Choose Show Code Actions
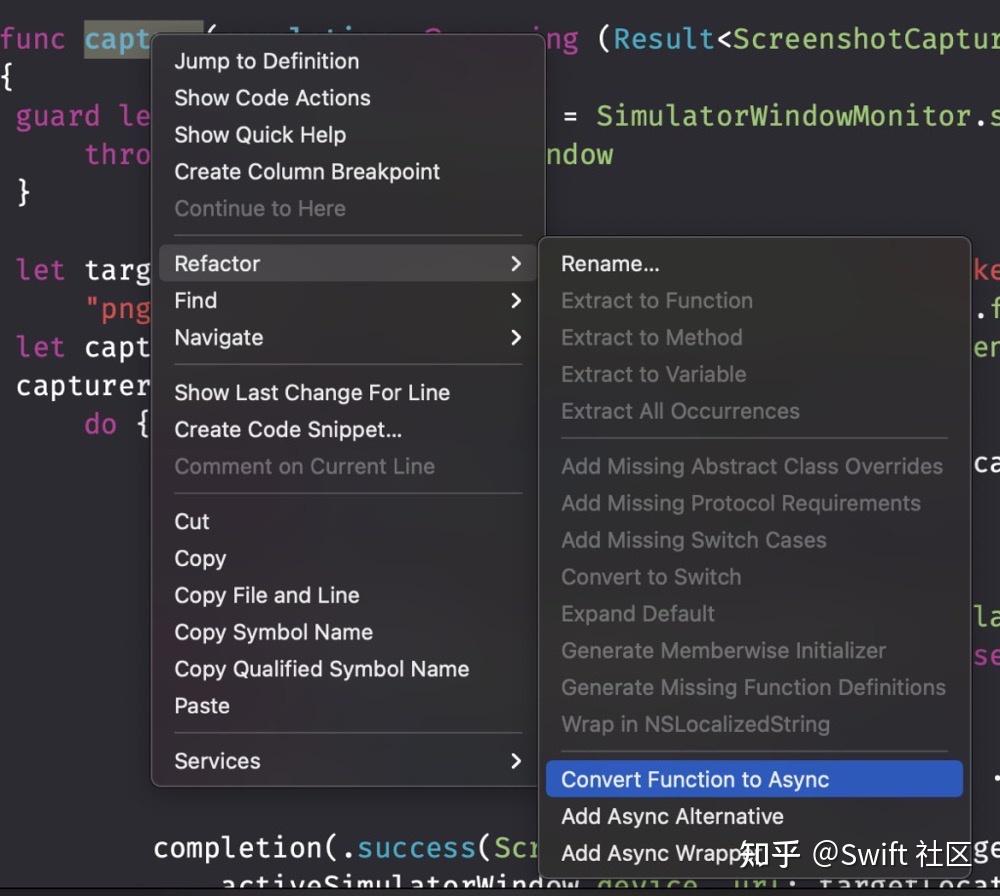 pos(271,98)
